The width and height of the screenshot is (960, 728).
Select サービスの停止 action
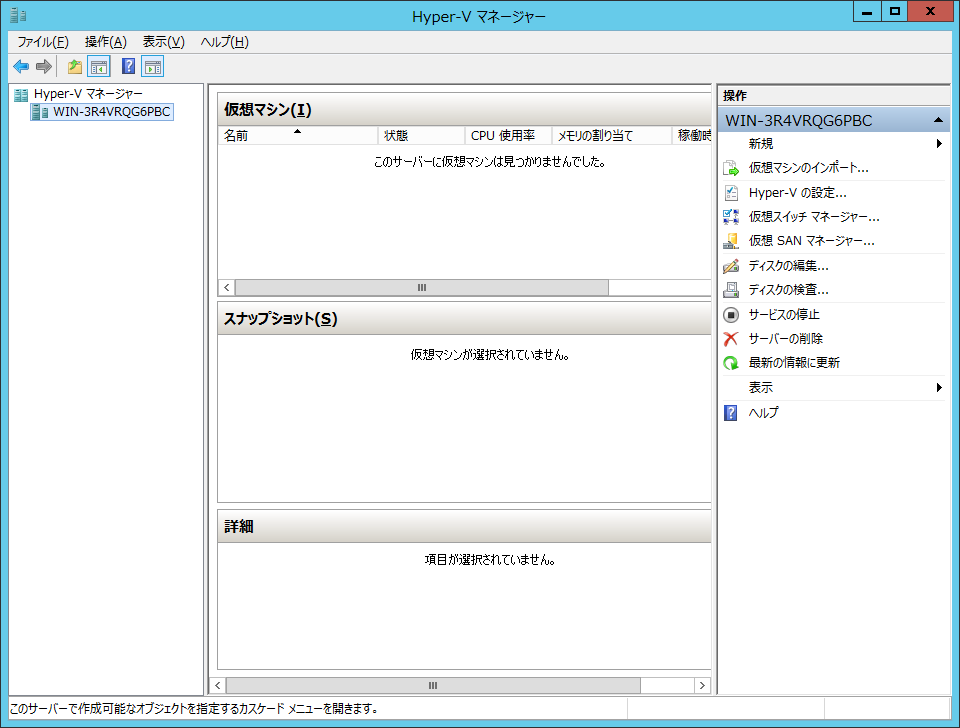[784, 315]
